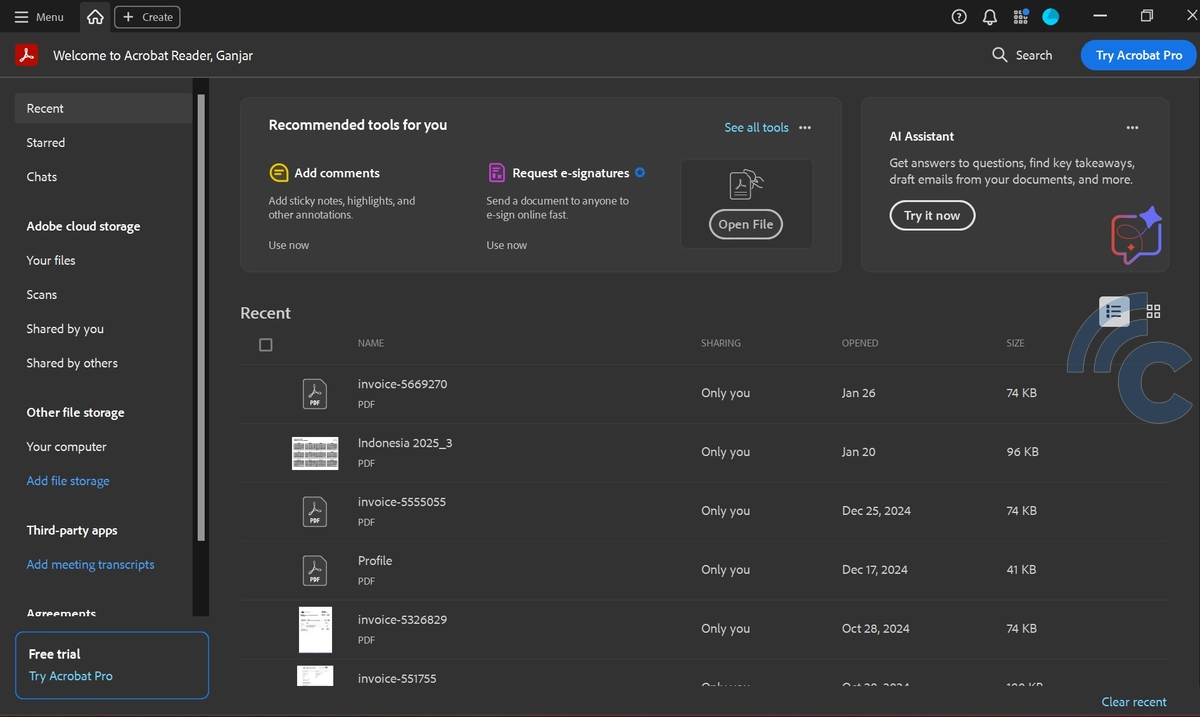
Task: Click the Jan 26 opened date
Action: [858, 393]
